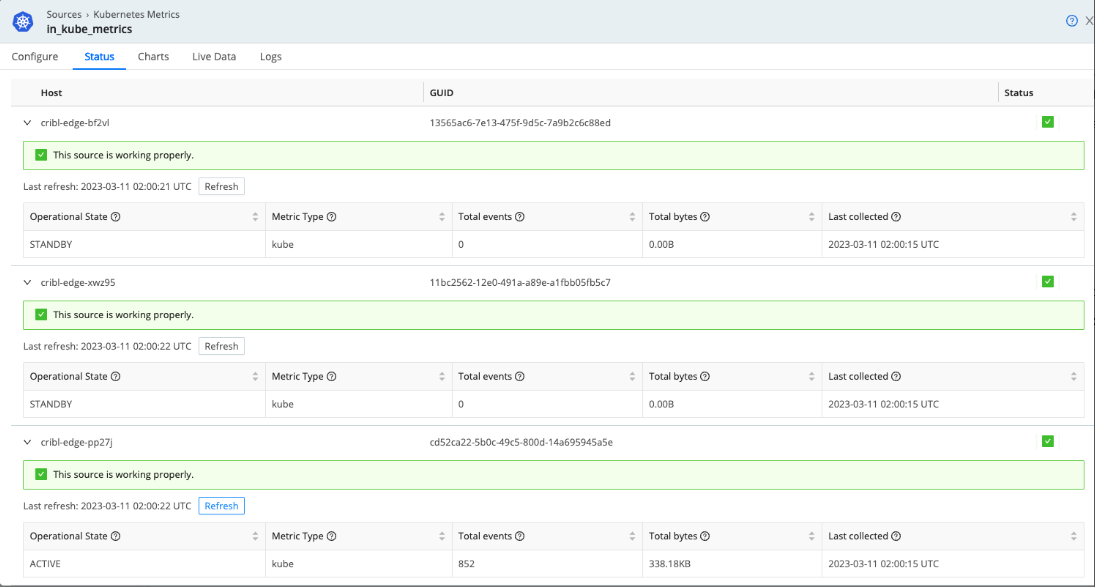
Task: Sort Last collected column in cribl-edge-pp27j table
Action: coord(1073,537)
